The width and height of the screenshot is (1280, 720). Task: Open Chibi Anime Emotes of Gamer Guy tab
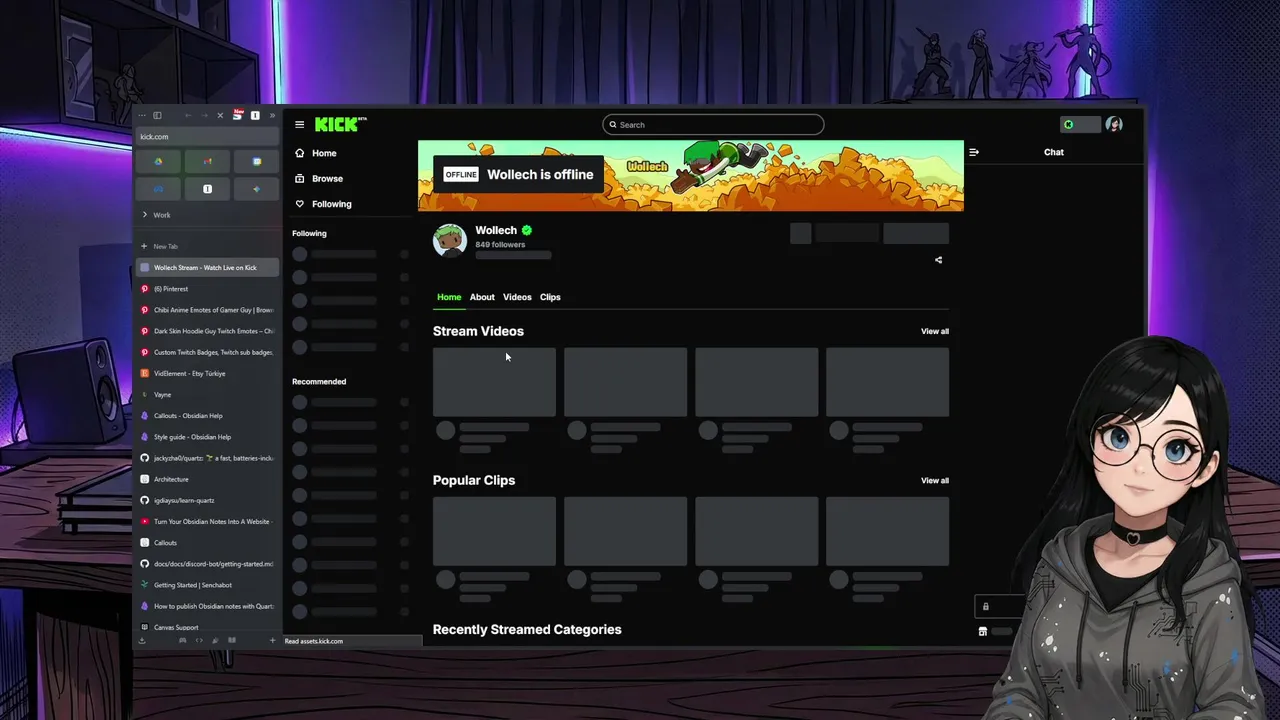point(207,310)
